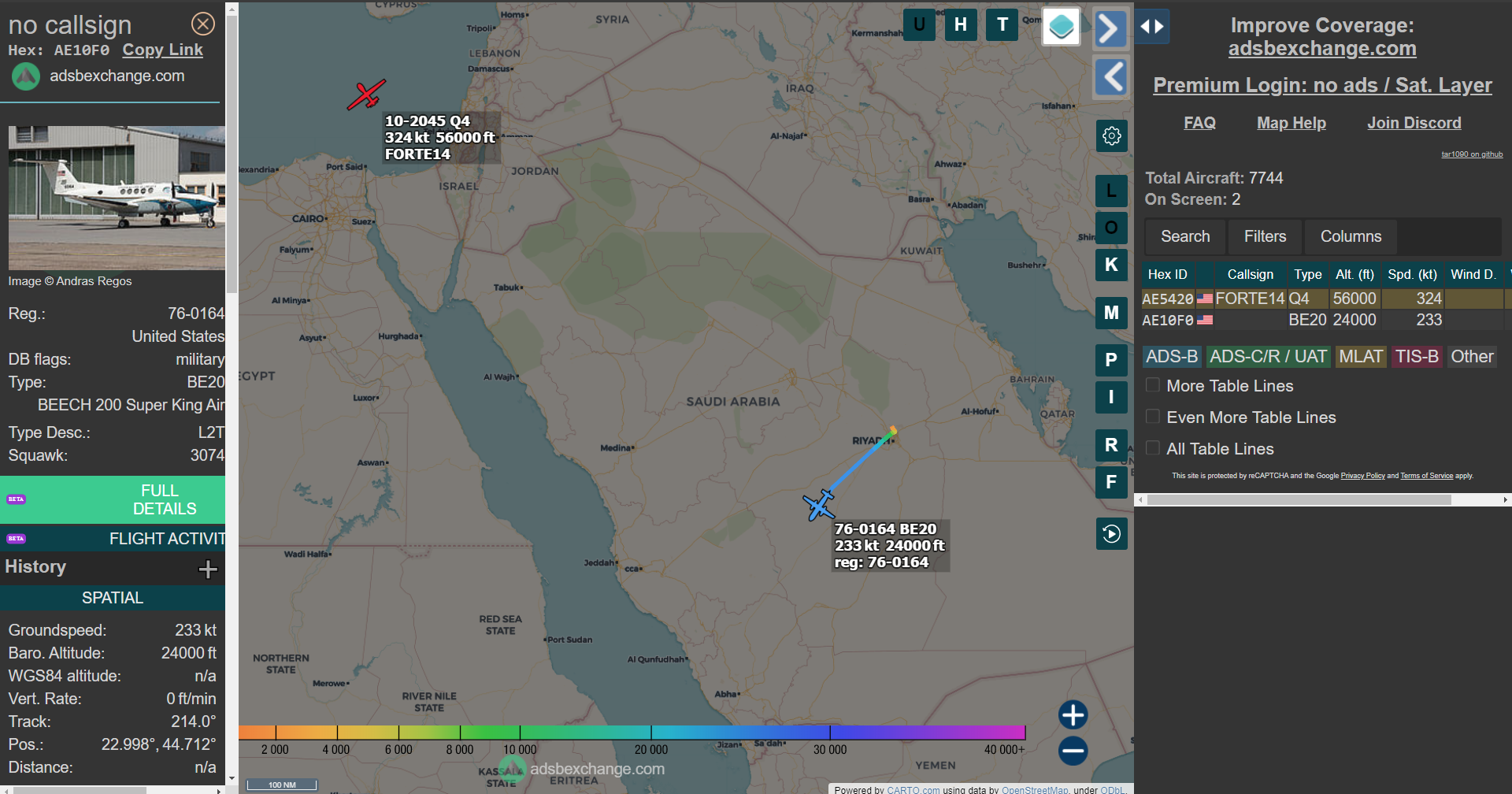Enable More Table Lines checkbox
1512x794 pixels.
pos(1152,385)
